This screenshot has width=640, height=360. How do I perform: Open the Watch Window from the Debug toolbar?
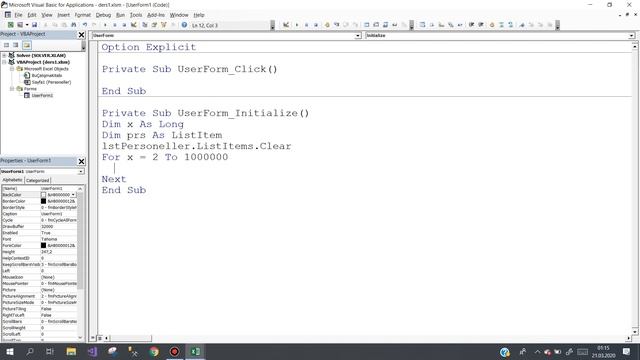point(385,25)
